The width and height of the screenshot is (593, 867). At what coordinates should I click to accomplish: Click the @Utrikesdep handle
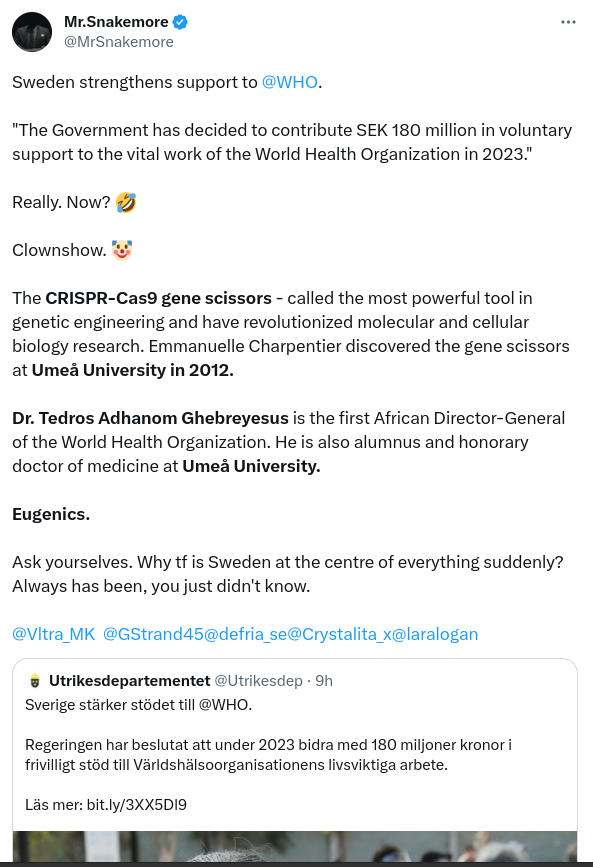258,681
